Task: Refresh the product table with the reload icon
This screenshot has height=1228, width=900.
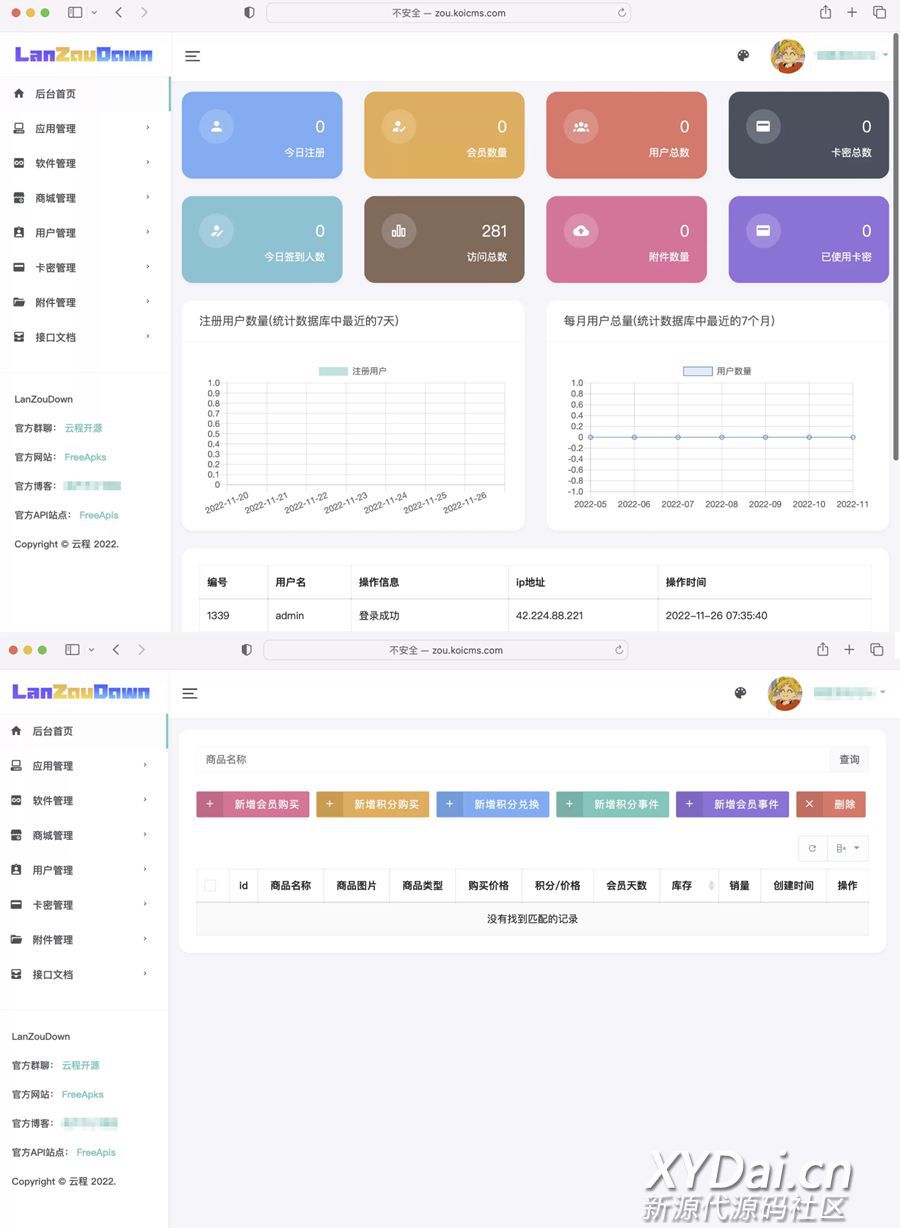Action: point(812,848)
